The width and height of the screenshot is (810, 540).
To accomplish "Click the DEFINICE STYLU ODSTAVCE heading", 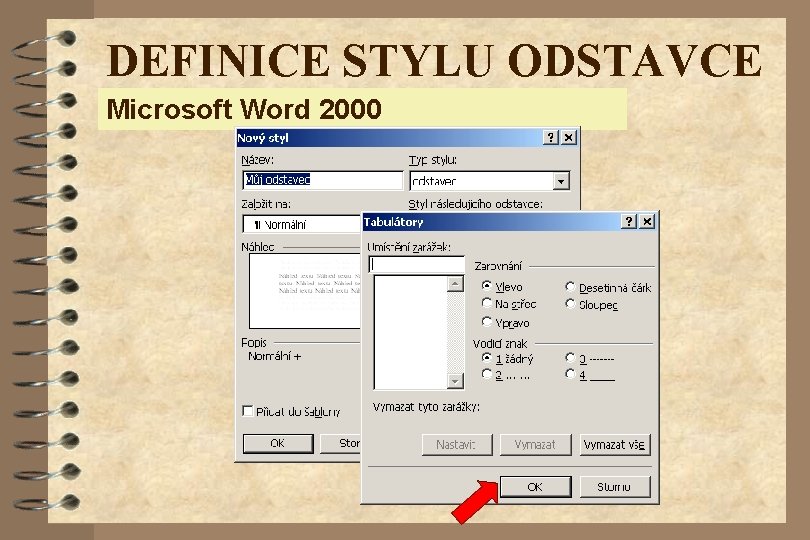I will tap(434, 60).
